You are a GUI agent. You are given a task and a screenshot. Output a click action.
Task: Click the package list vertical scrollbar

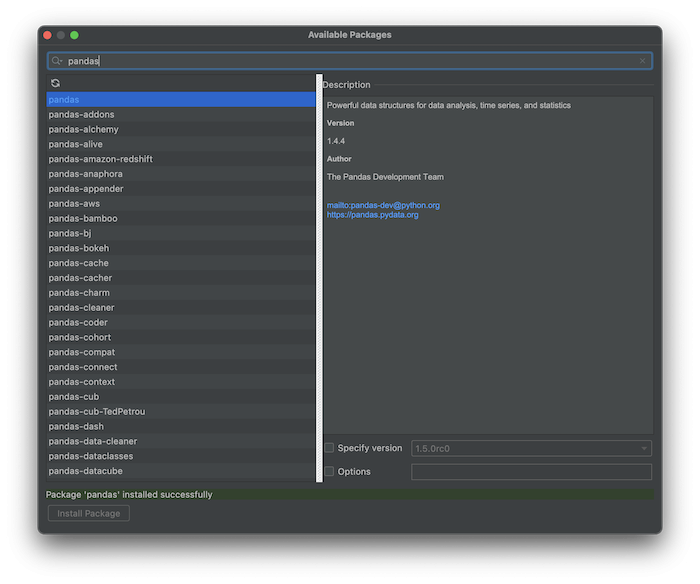(319, 278)
